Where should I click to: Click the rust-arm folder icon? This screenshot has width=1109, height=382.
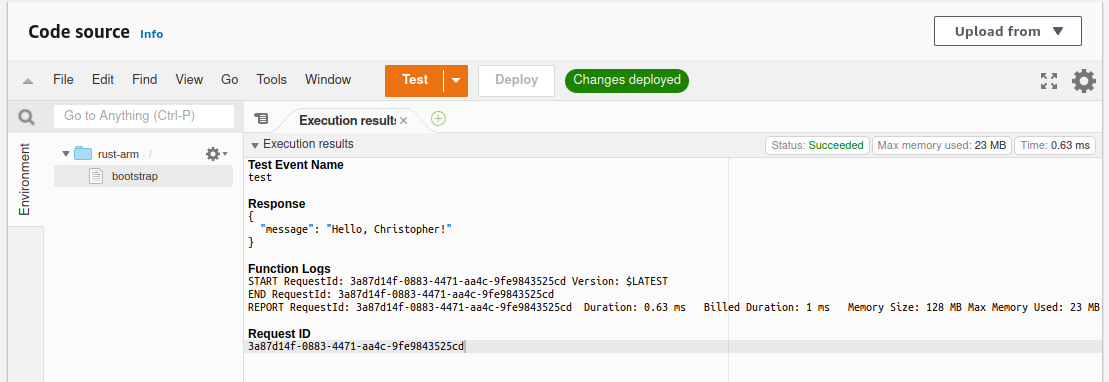83,154
